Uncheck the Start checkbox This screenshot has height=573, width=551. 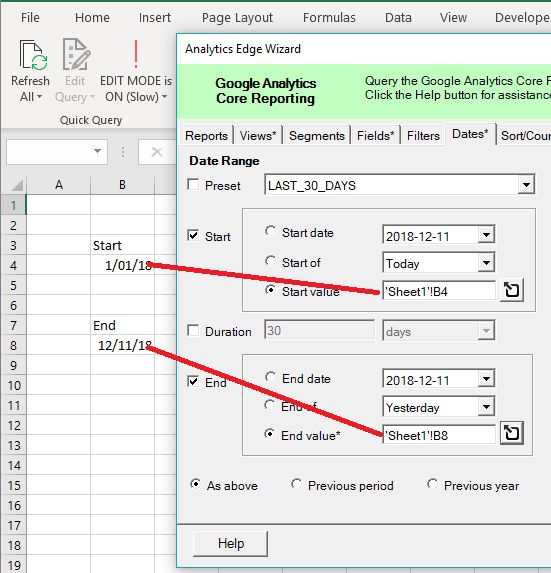tap(193, 235)
